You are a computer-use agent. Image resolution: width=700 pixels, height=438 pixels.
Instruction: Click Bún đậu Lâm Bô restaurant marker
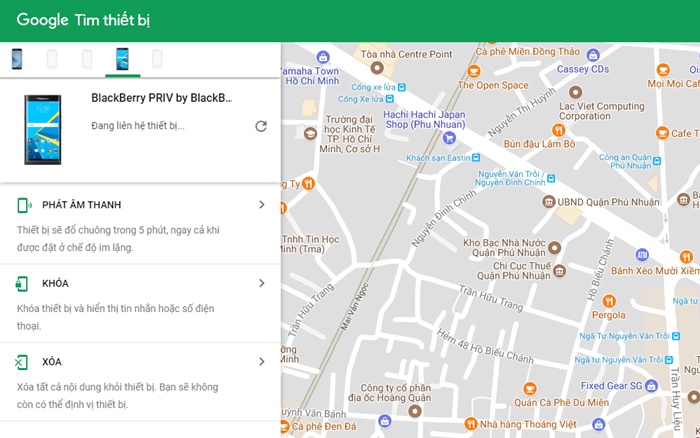click(x=558, y=130)
